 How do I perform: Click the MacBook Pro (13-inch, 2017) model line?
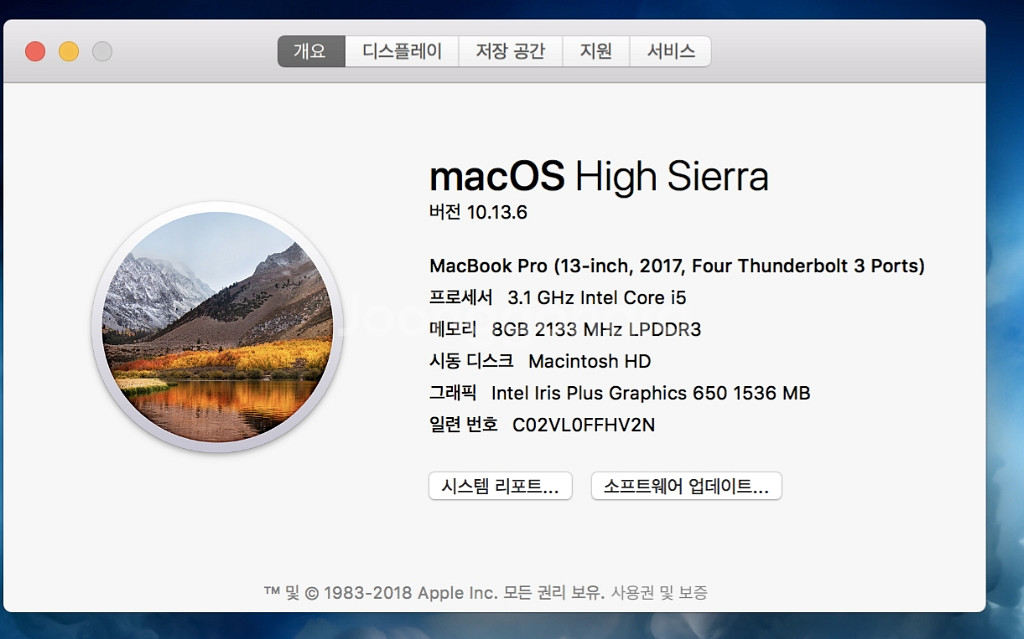click(677, 266)
